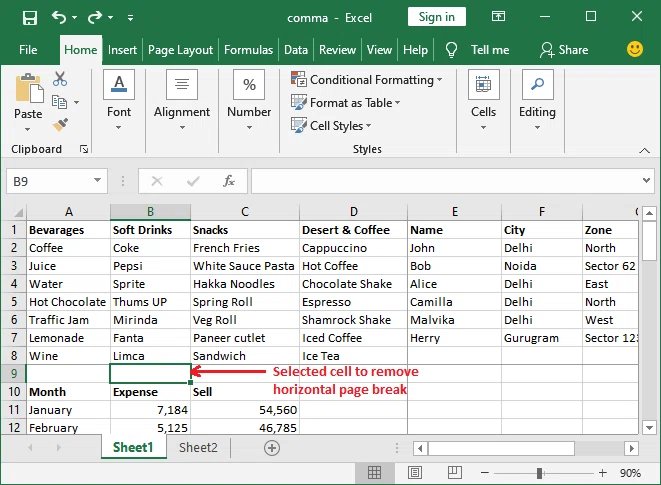Screen dimensions: 661x485
Task: Select row 5 header
Action: coord(13,302)
